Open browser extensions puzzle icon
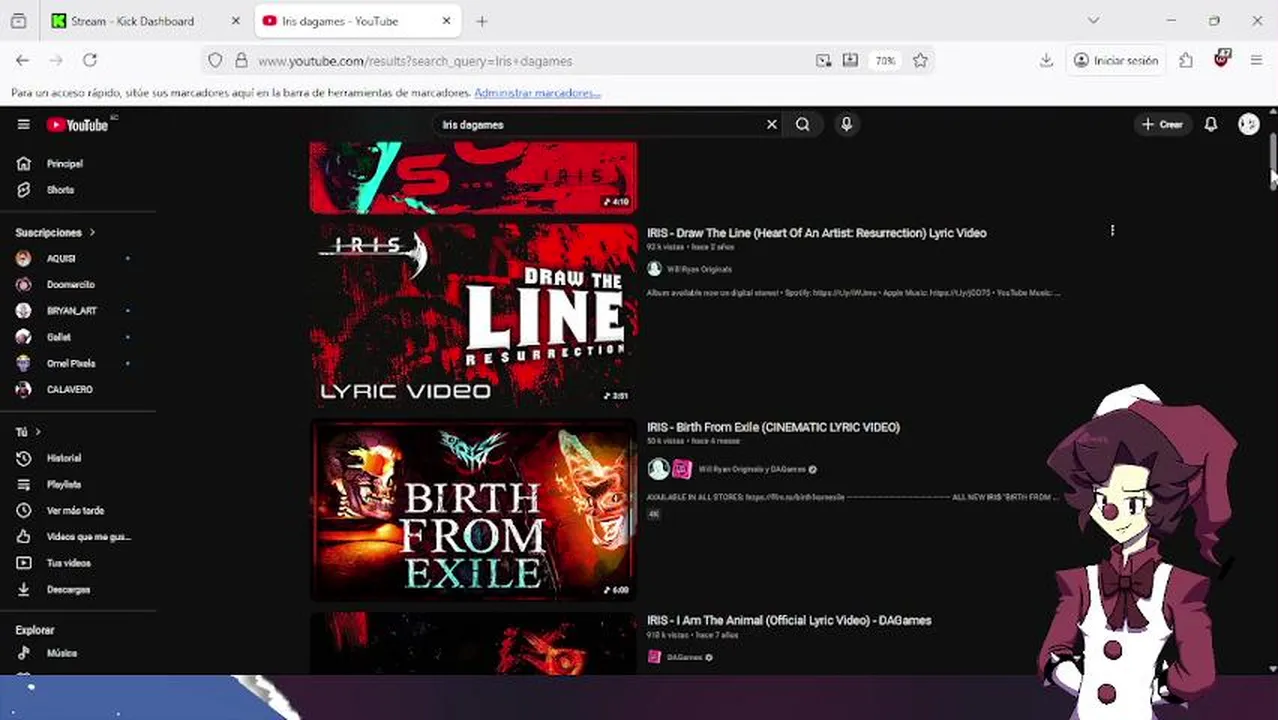 pyautogui.click(x=1186, y=60)
